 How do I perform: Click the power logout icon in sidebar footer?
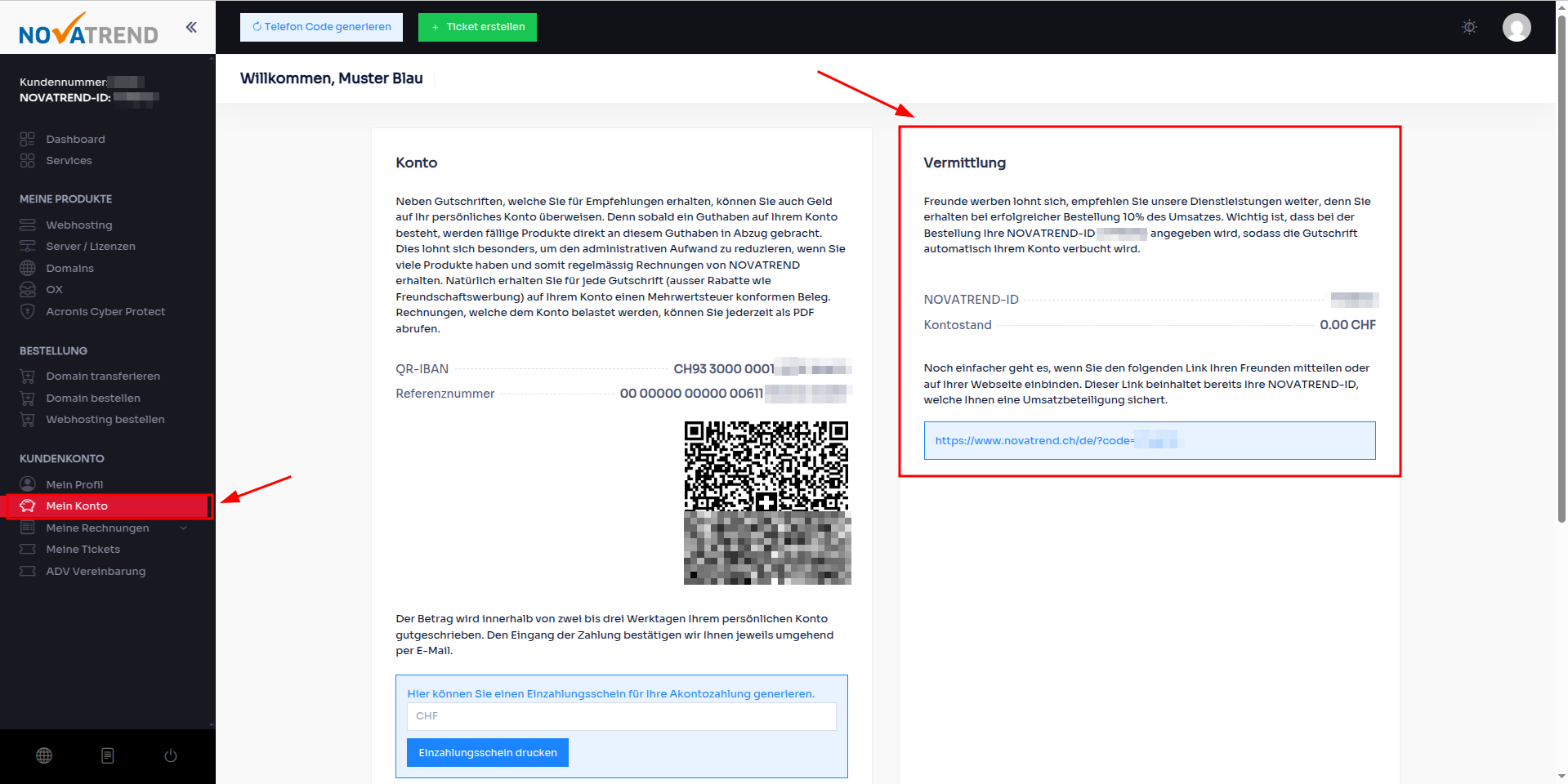(171, 755)
